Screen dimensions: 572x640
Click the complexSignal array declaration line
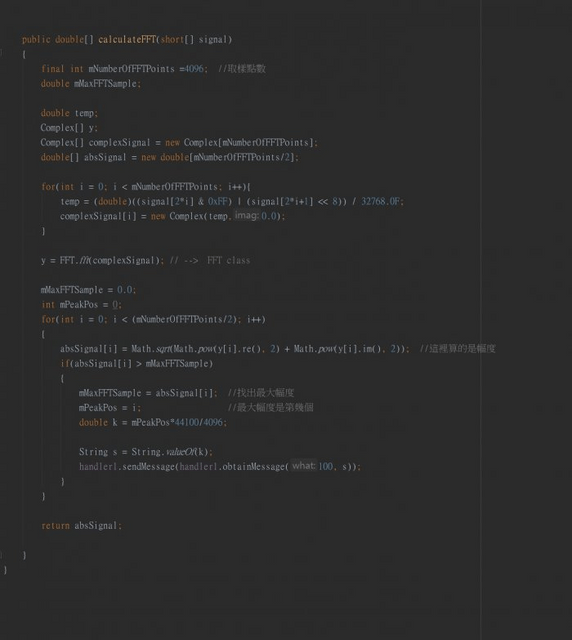pos(179,142)
